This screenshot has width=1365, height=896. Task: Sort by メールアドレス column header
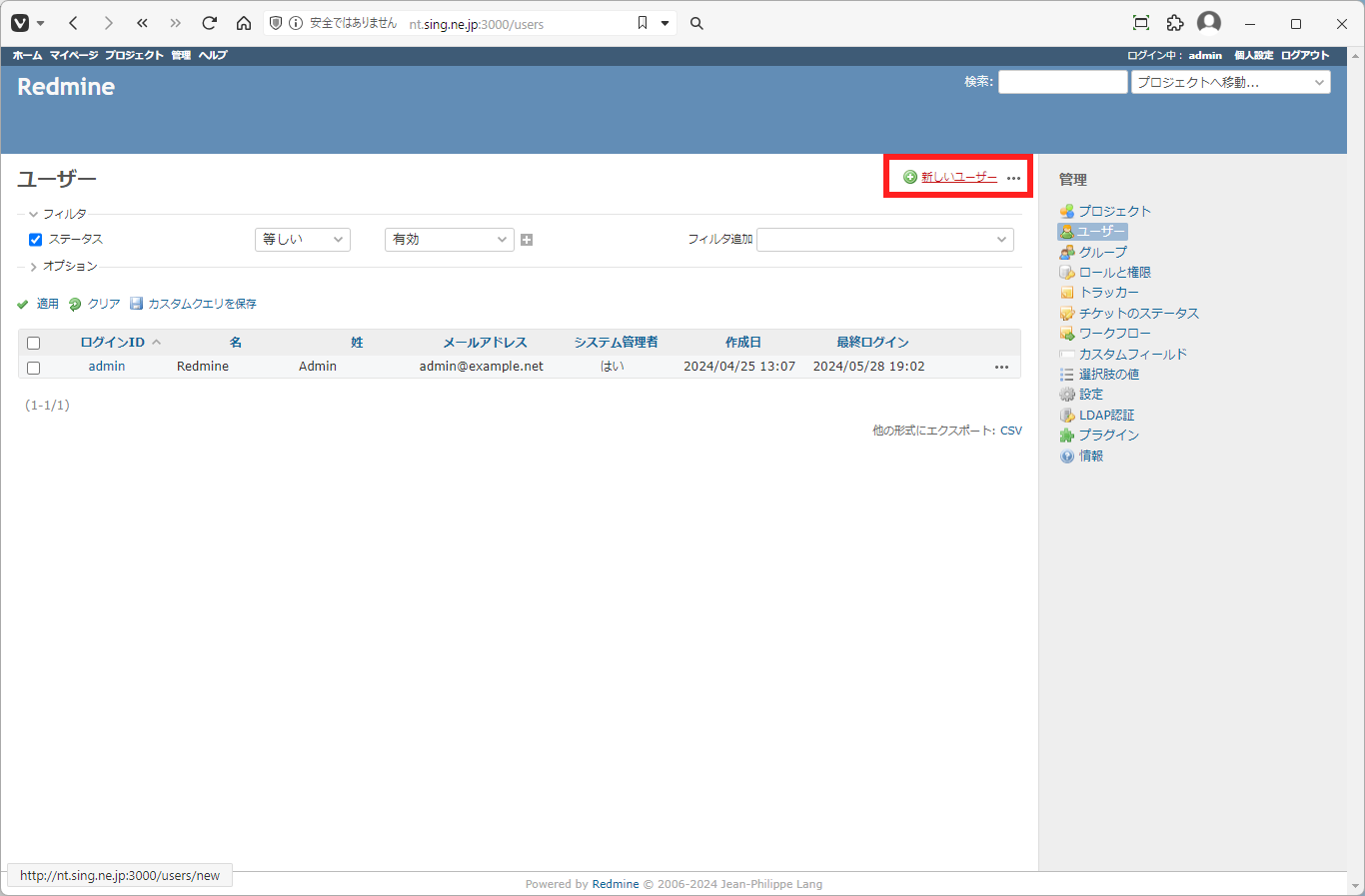click(485, 342)
